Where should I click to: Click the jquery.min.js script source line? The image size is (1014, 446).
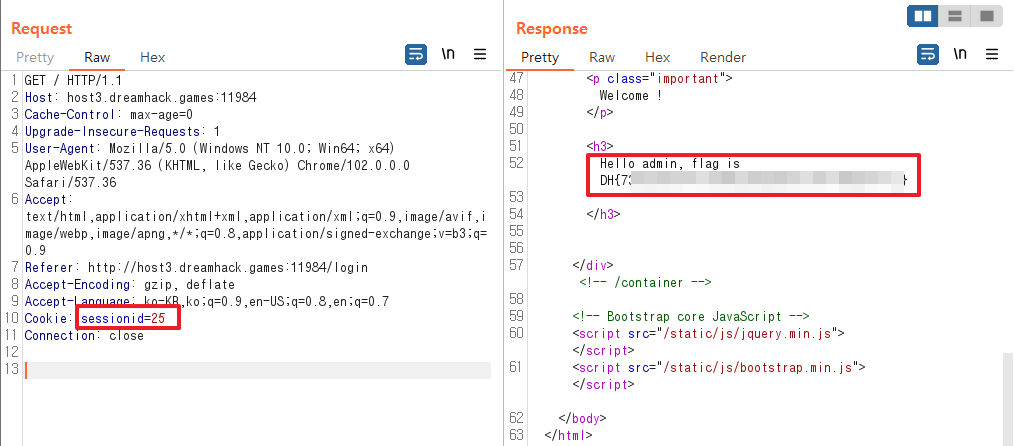709,334
